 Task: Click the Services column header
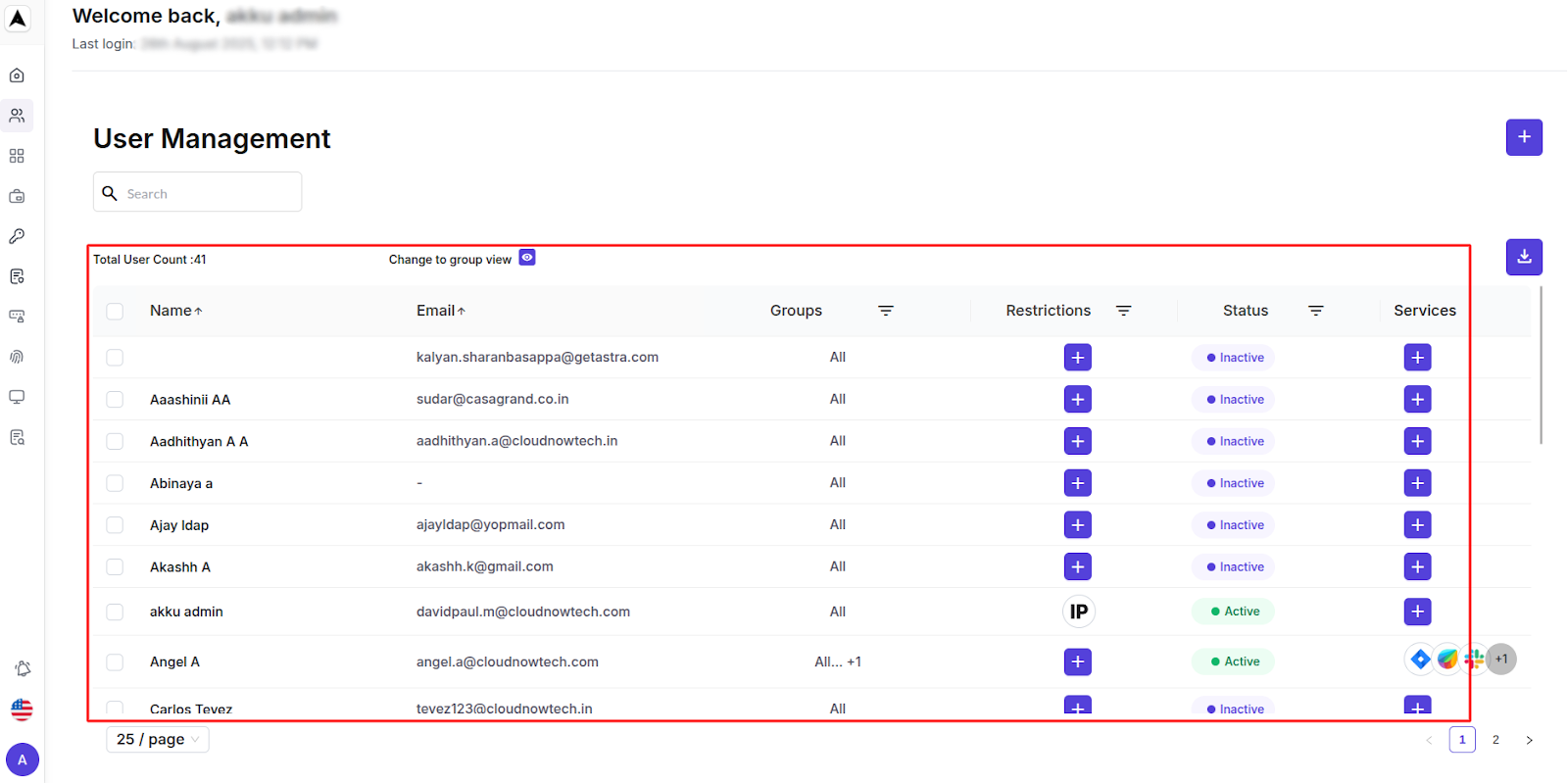1425,311
